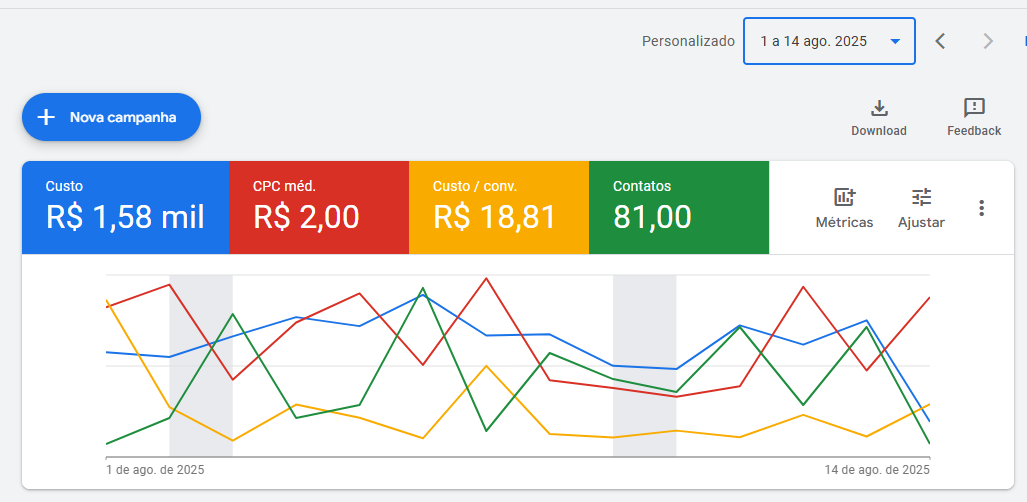Click the yellow line's middle peak in chart

tap(486, 366)
